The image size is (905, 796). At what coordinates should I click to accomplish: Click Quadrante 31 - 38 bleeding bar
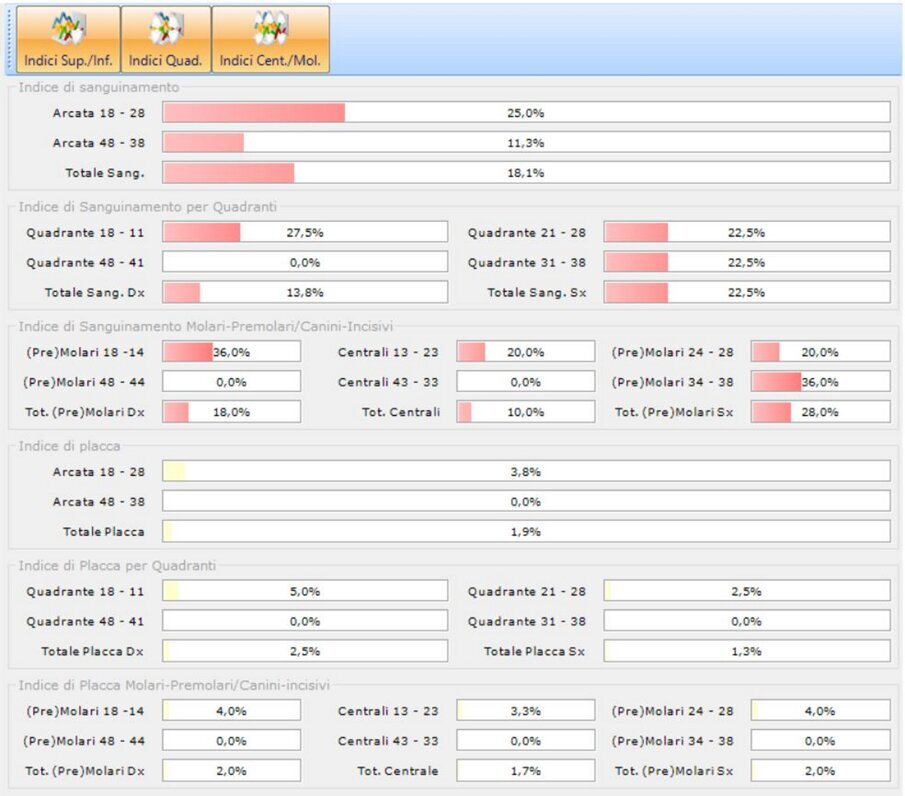click(746, 262)
